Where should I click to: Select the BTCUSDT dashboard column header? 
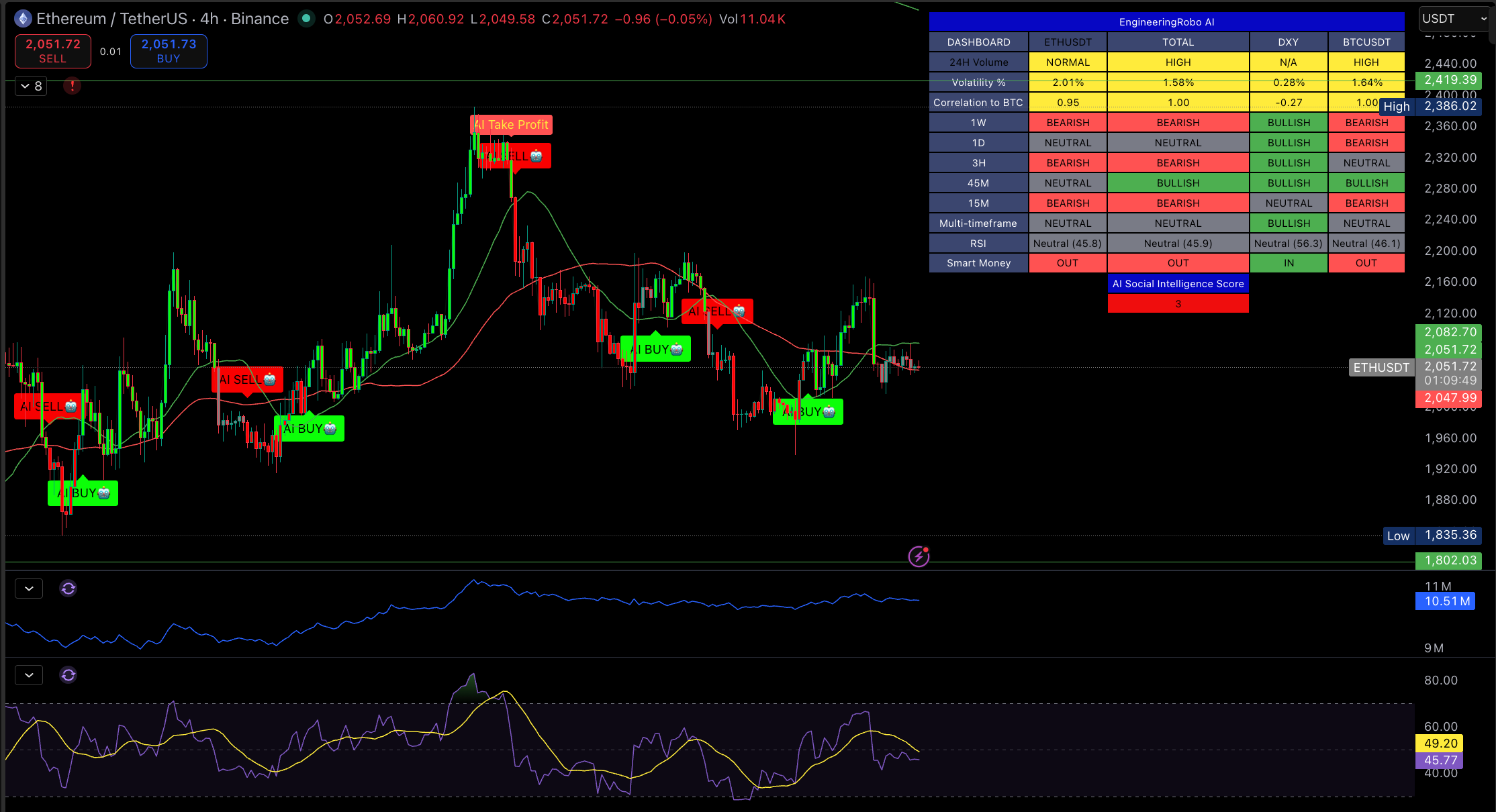(x=1366, y=42)
